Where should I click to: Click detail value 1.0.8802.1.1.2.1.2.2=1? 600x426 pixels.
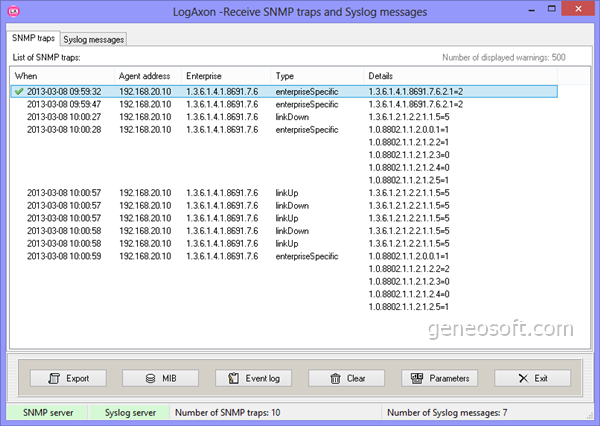tap(409, 142)
